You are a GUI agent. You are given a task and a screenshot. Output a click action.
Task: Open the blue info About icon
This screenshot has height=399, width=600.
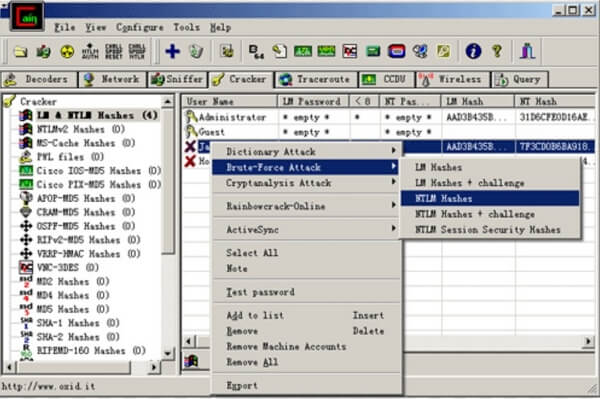(x=473, y=51)
